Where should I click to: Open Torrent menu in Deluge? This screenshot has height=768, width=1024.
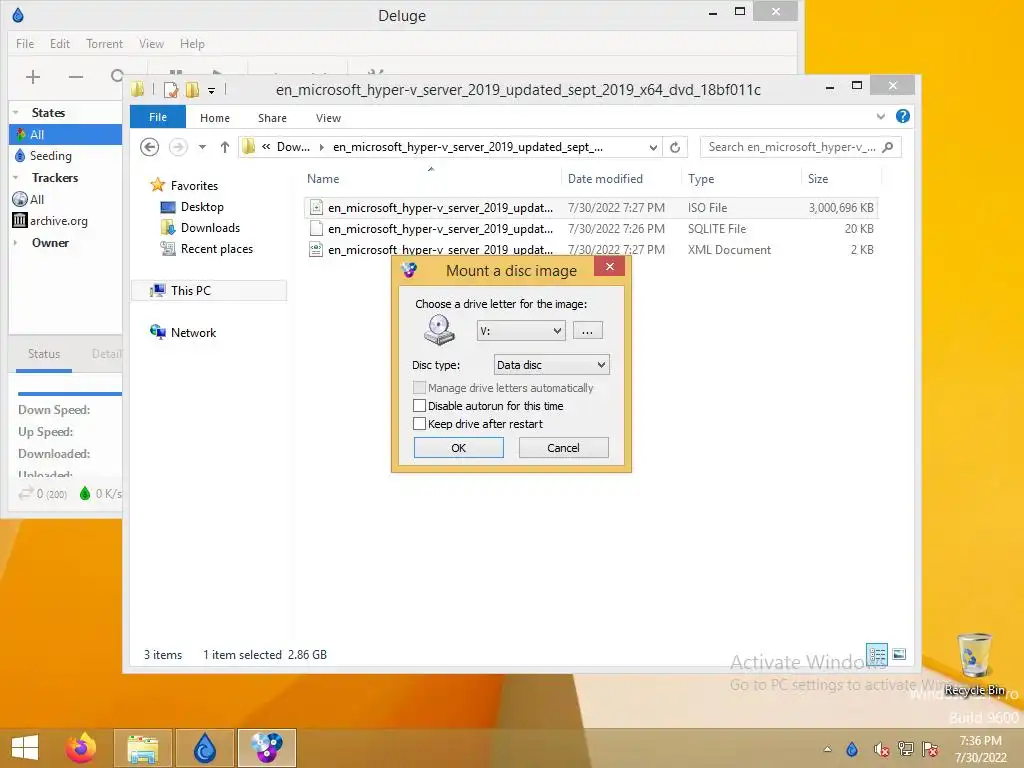[x=104, y=44]
